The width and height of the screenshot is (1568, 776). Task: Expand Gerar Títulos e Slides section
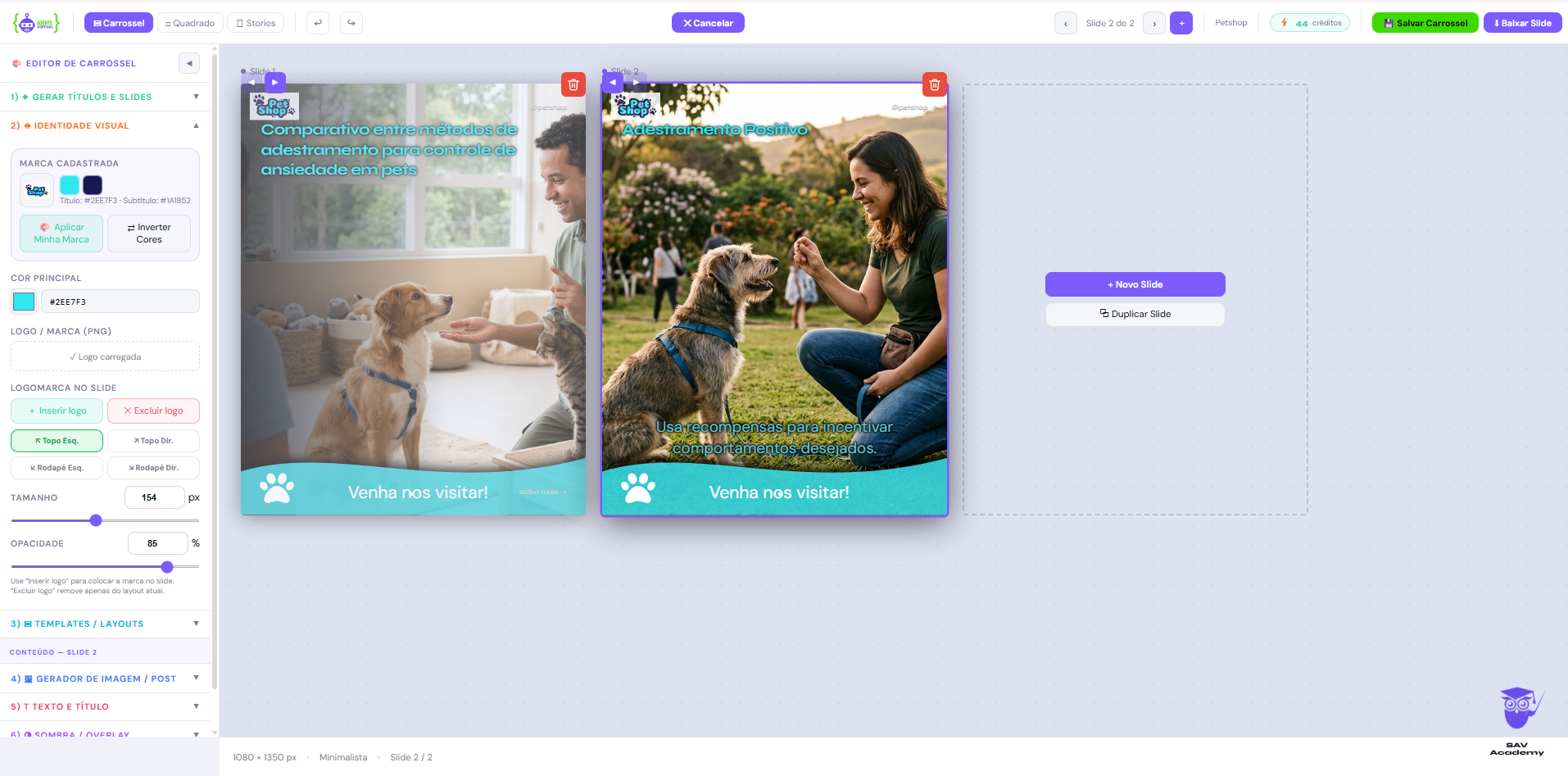105,97
